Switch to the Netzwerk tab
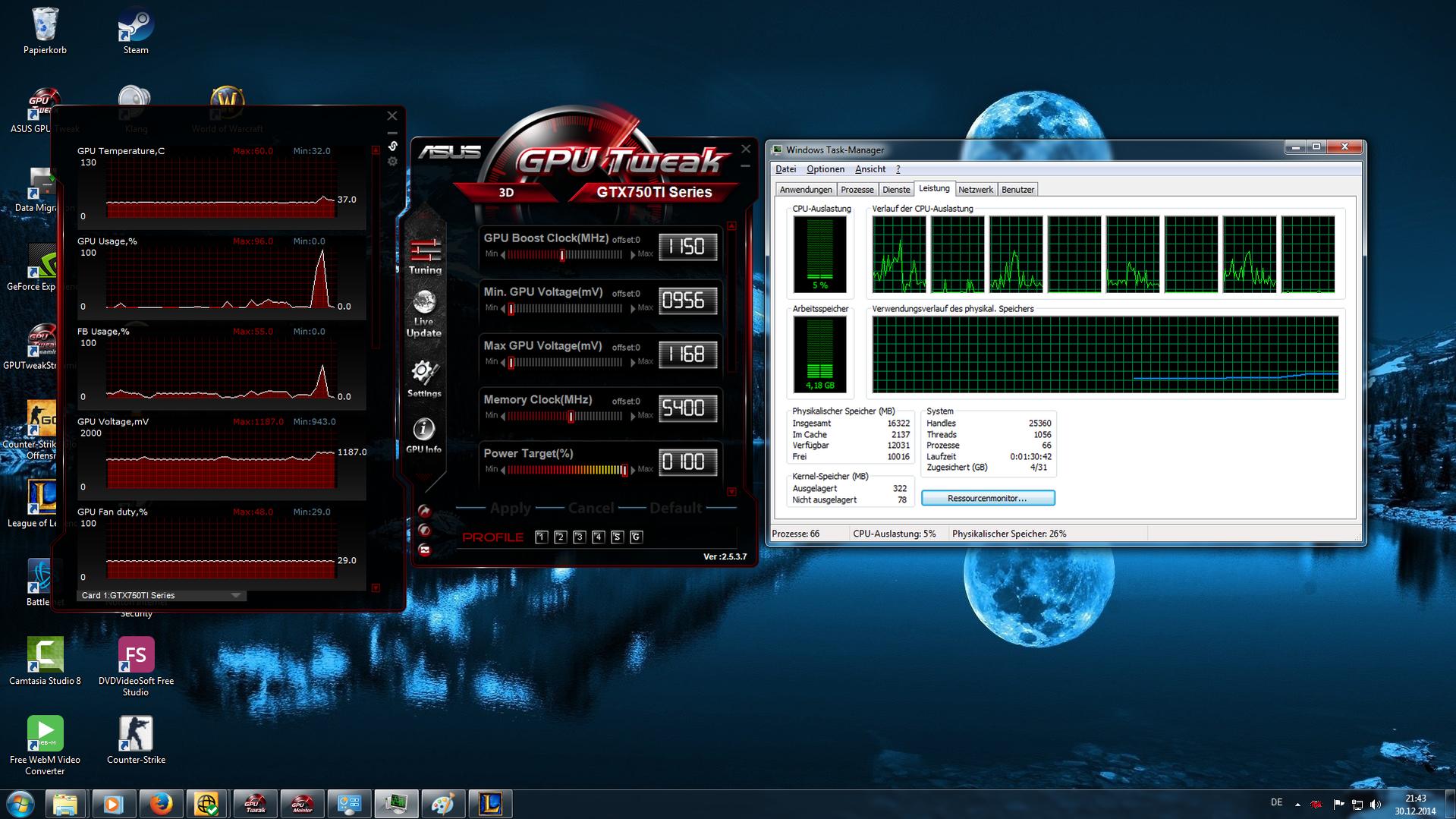Viewport: 1456px width, 819px height. tap(975, 190)
